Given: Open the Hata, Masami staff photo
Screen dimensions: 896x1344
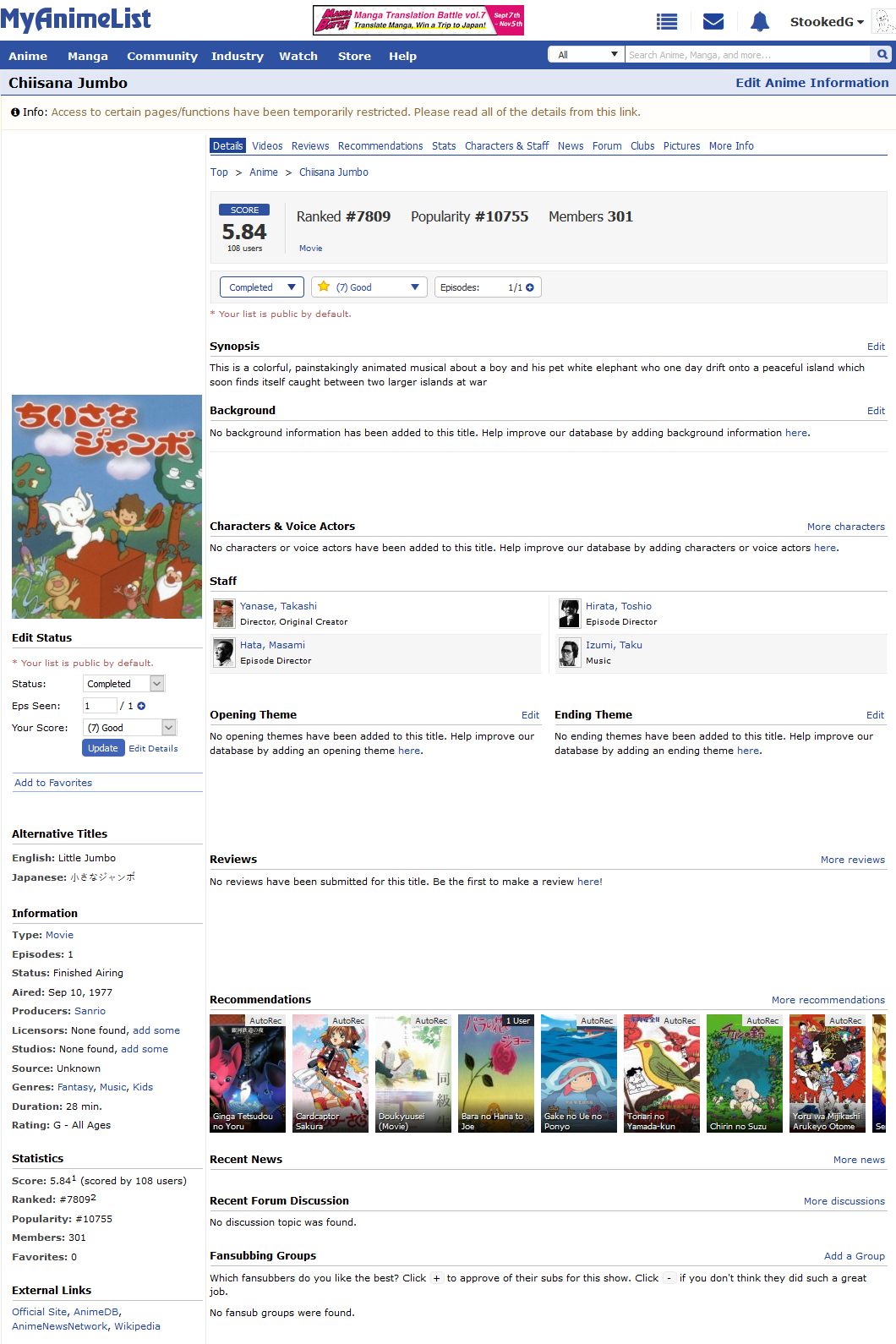Looking at the screenshot, I should click(224, 653).
